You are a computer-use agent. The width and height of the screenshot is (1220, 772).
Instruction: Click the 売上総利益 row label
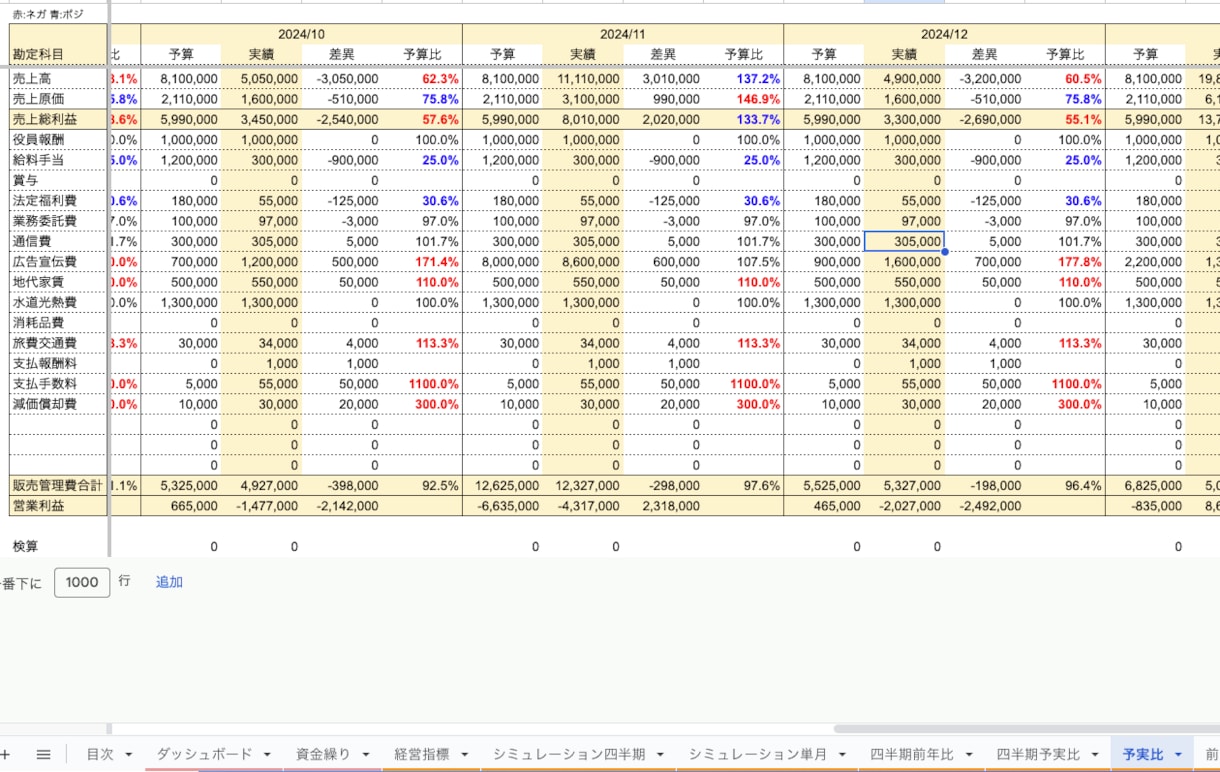click(57, 119)
